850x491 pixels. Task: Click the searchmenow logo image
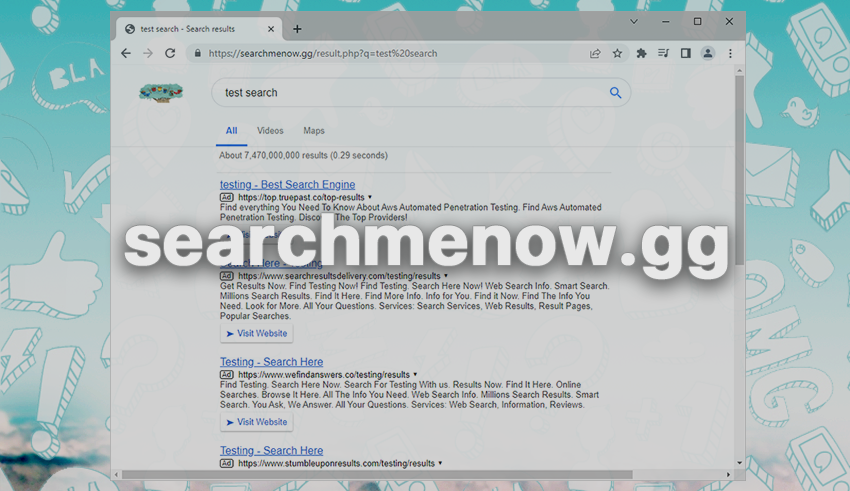pos(161,93)
